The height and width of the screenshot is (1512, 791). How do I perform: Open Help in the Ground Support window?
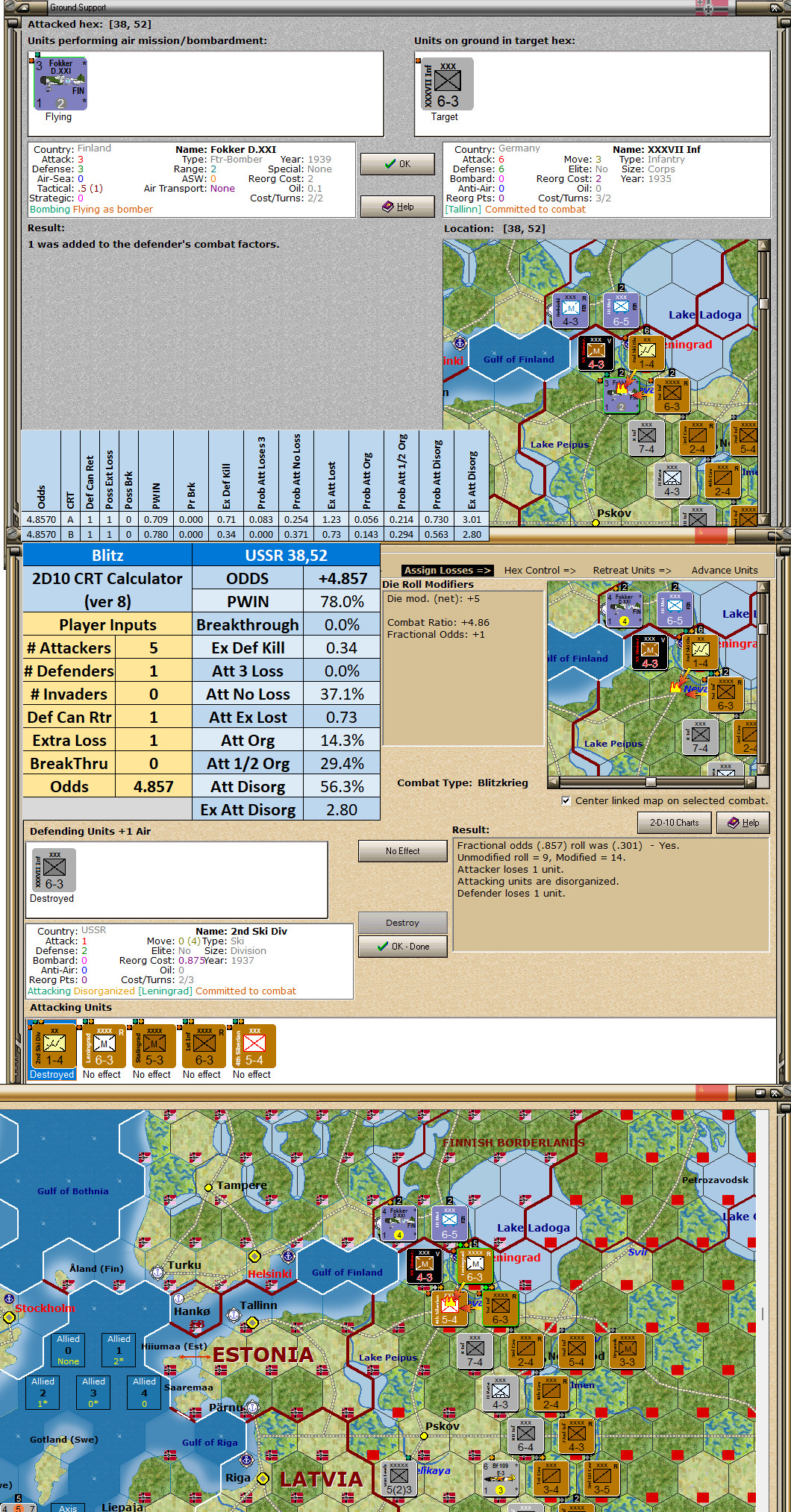[398, 207]
